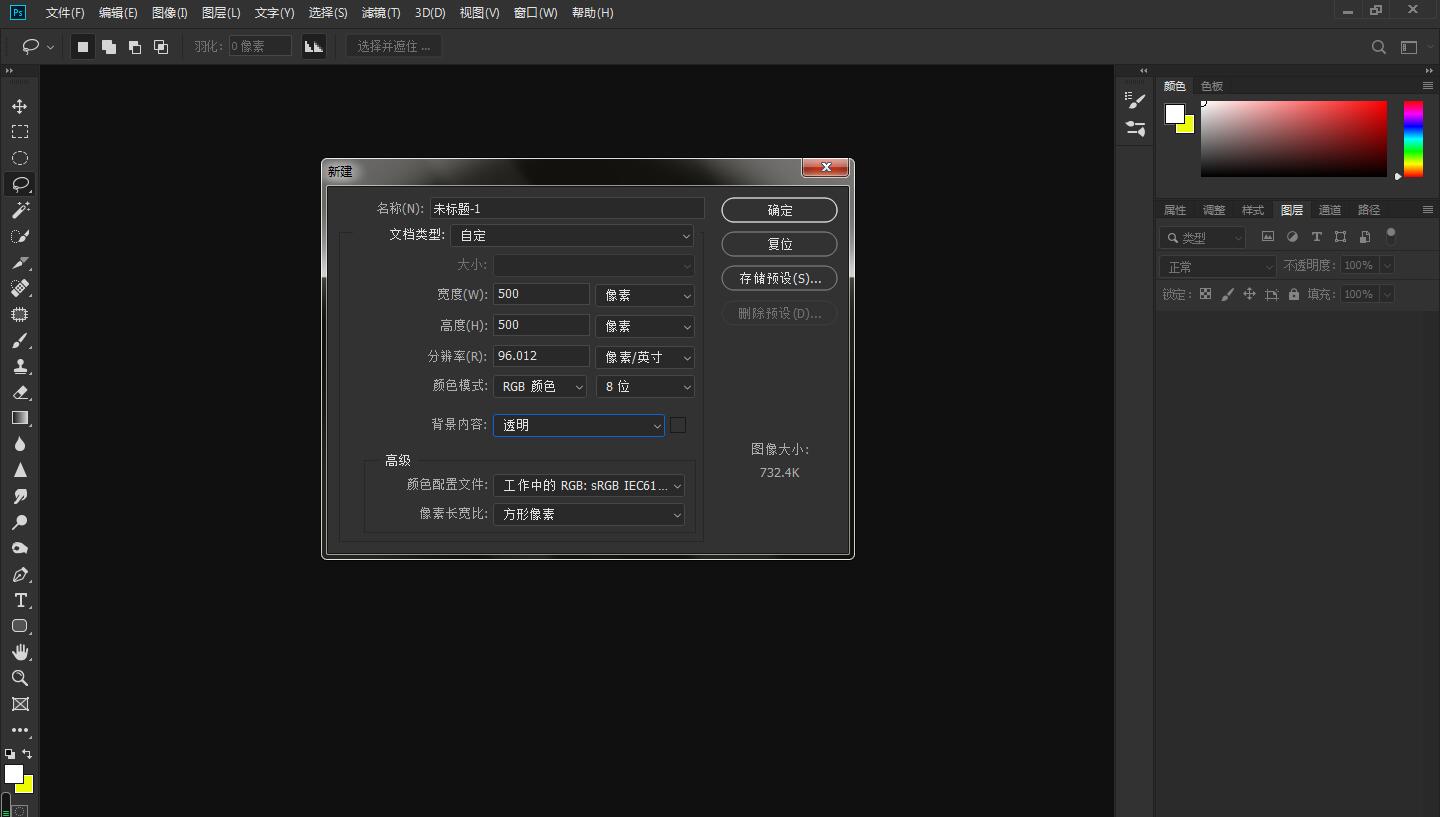This screenshot has width=1440, height=817.
Task: Switch to the 通道 panel tab
Action: pyautogui.click(x=1330, y=210)
